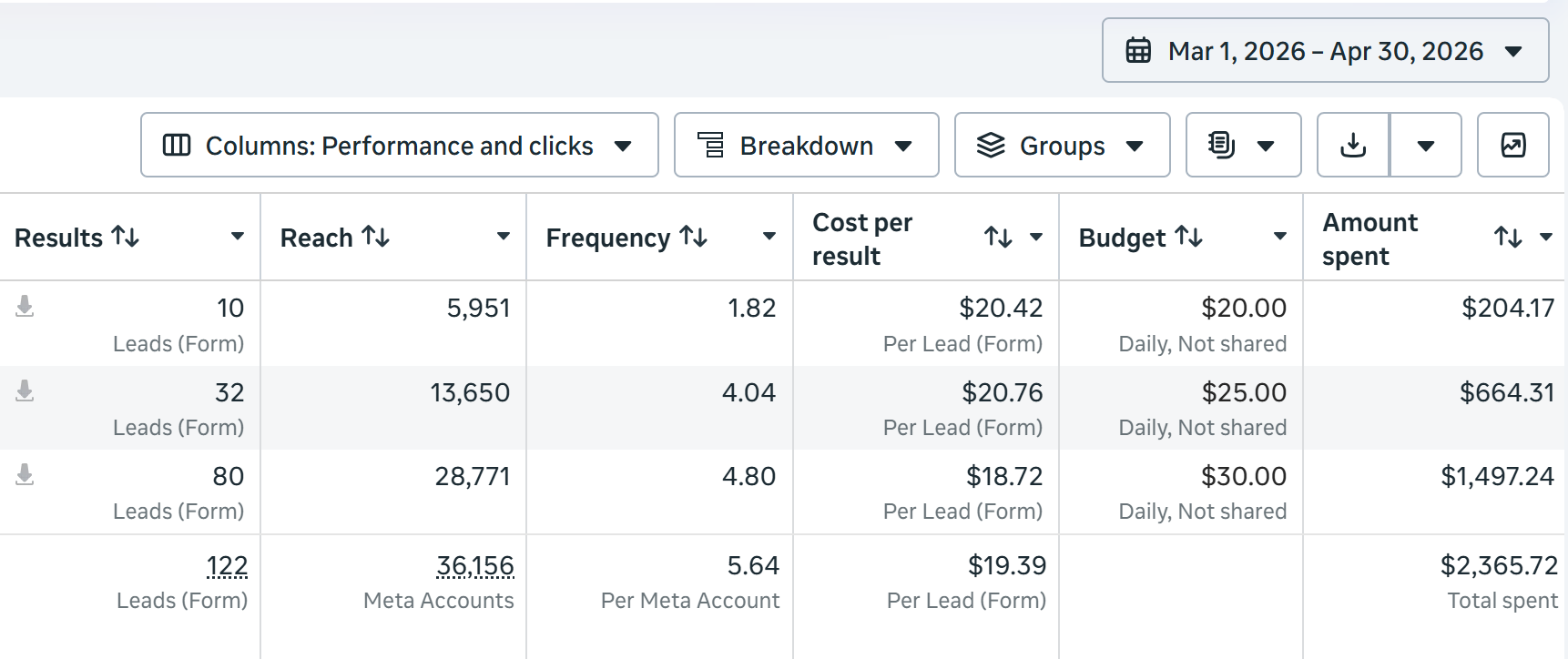The width and height of the screenshot is (1568, 659).
Task: Select total frequency 5.64
Action: click(753, 565)
